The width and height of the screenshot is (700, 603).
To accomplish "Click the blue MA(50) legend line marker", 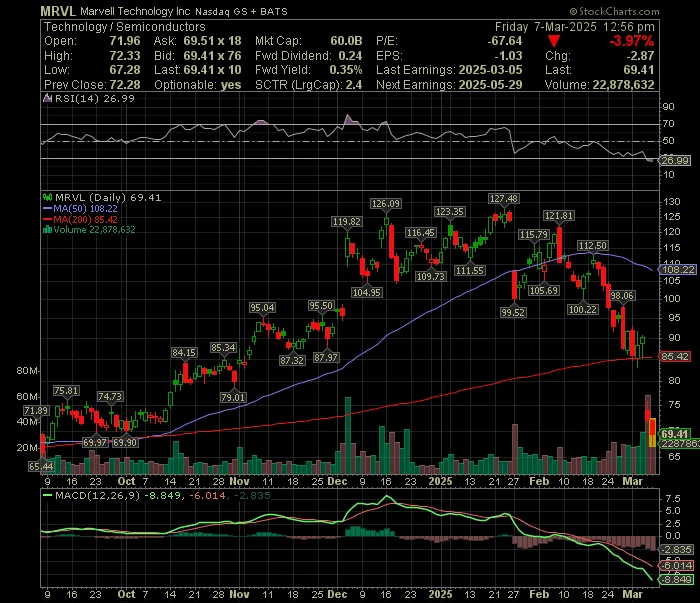I will tap(47, 208).
